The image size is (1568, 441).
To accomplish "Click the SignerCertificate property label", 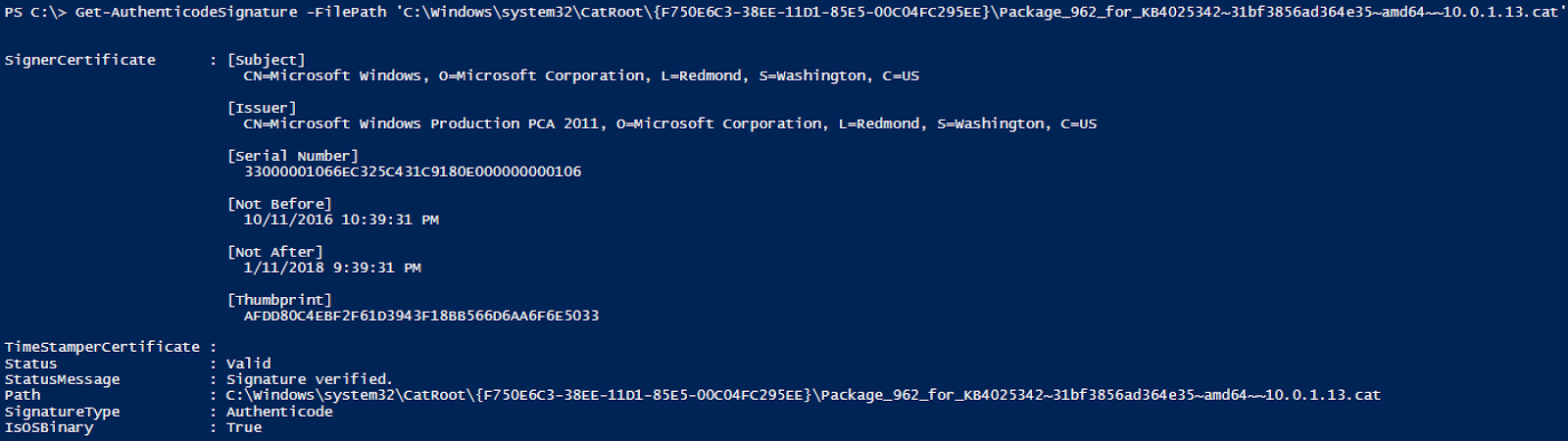I will (x=79, y=60).
